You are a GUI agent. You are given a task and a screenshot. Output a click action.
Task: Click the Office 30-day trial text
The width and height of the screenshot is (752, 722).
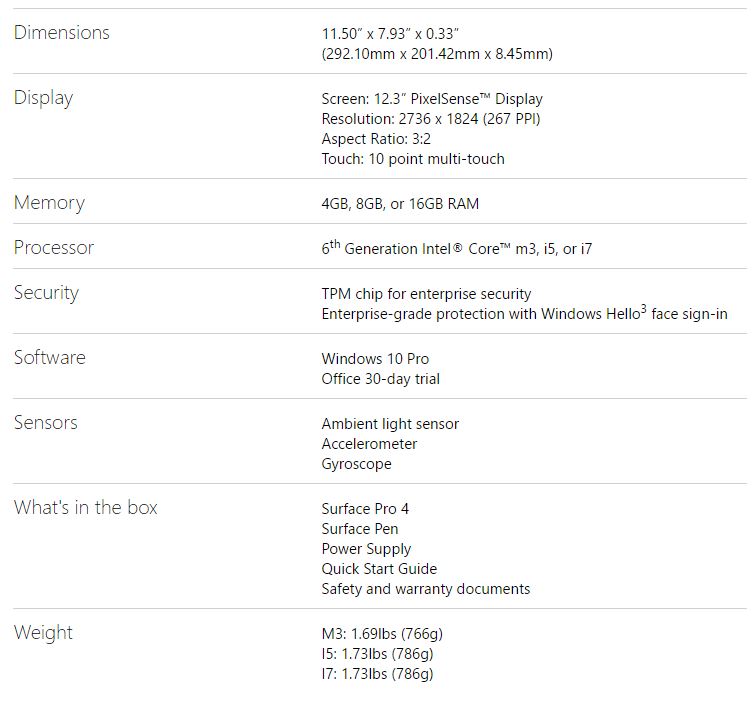(x=380, y=379)
